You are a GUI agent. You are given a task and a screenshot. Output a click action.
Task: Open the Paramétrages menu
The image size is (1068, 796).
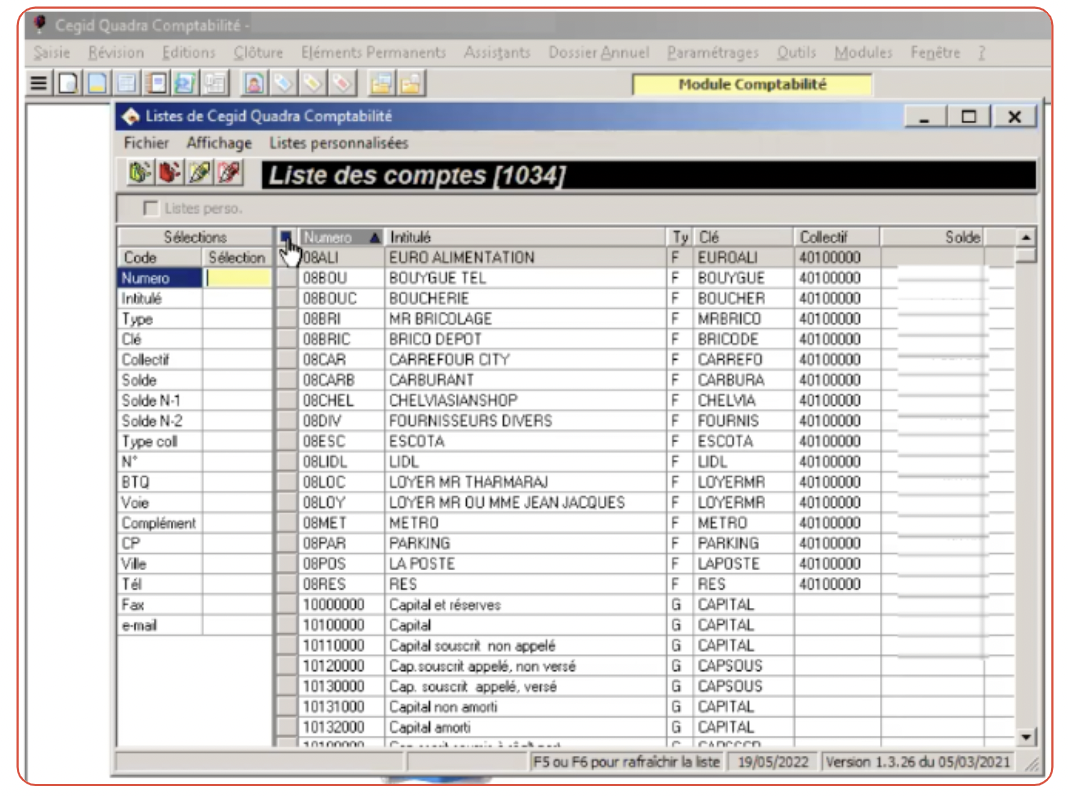tap(712, 52)
